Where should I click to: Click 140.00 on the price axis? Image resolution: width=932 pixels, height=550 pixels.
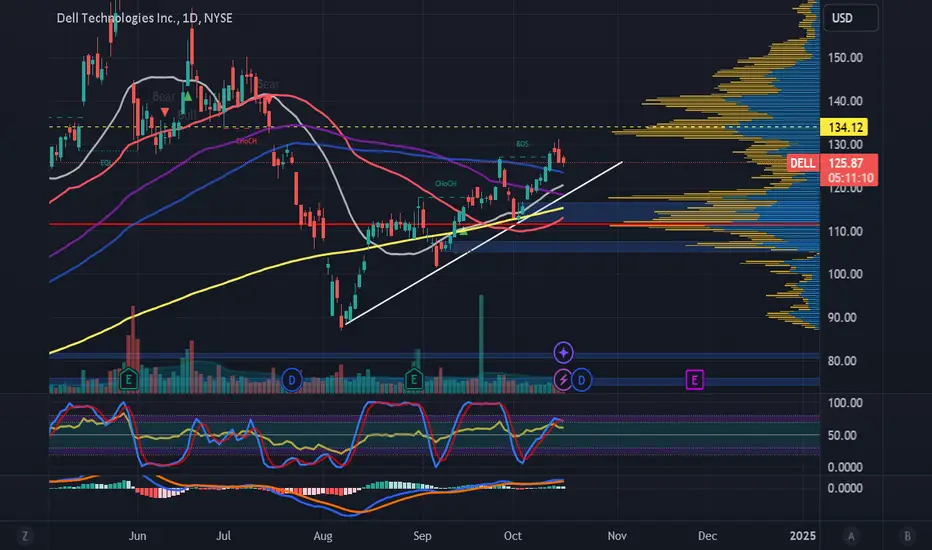(x=845, y=101)
